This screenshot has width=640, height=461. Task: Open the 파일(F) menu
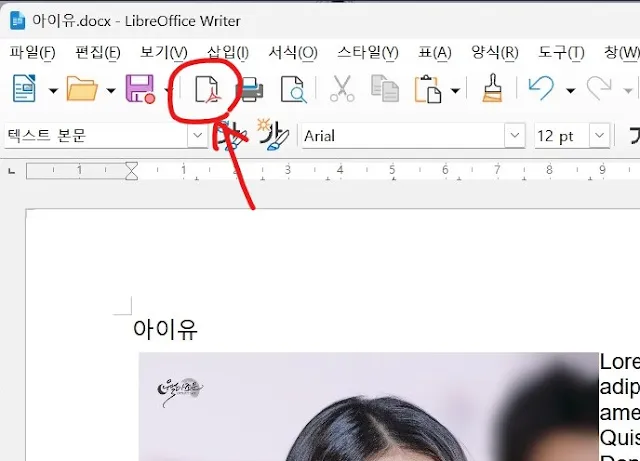click(32, 52)
